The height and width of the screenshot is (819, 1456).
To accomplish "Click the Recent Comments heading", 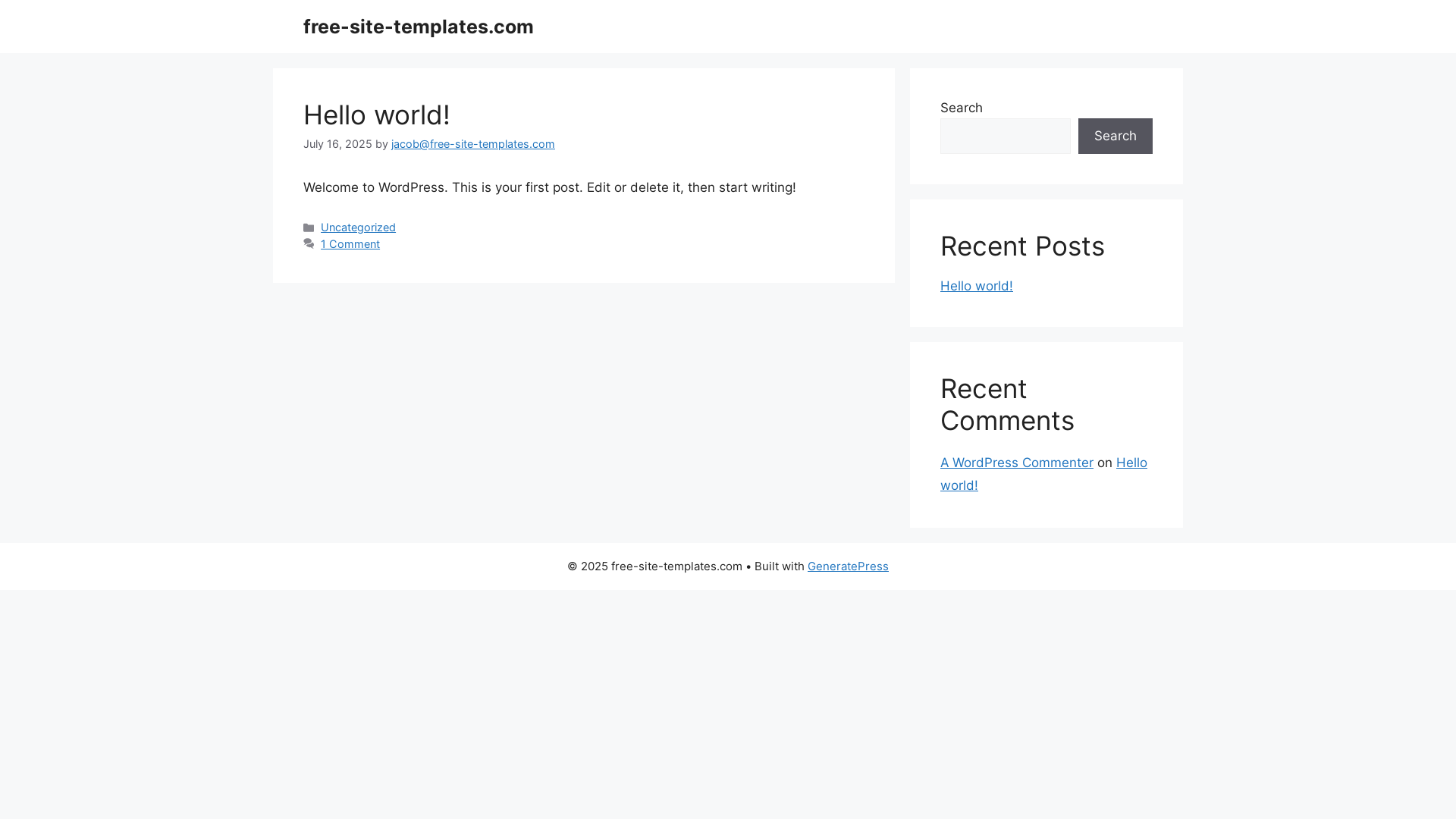I will (x=1007, y=405).
